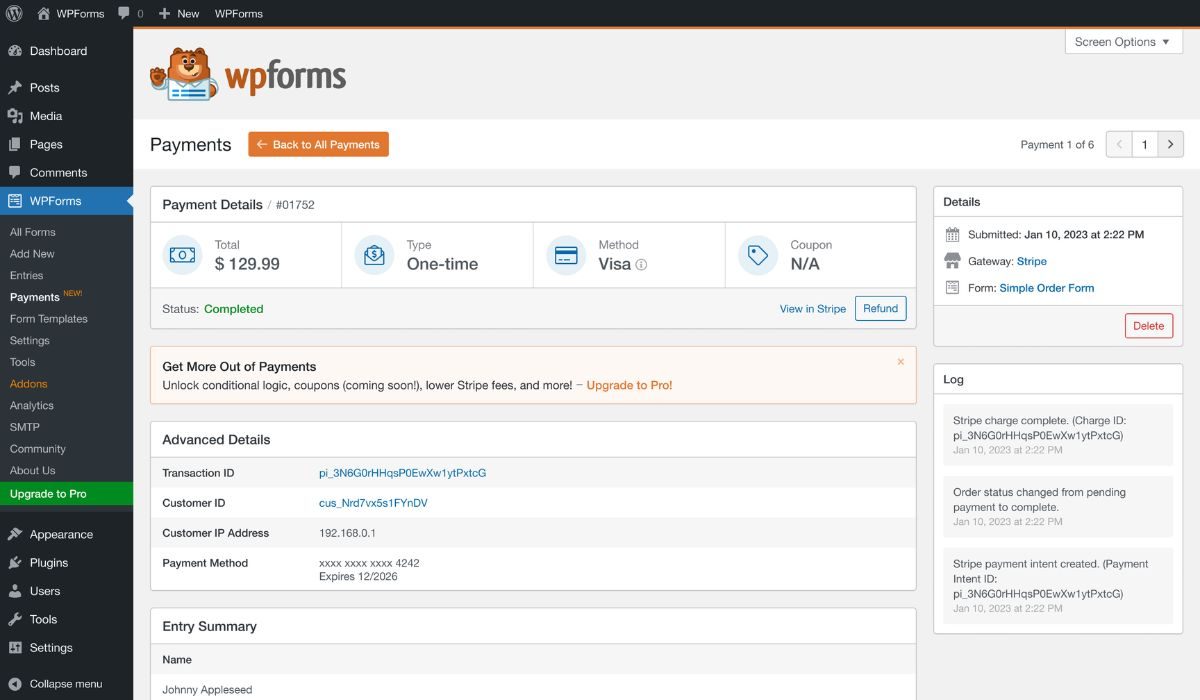Click the Completed status text
The width and height of the screenshot is (1200, 700).
(x=234, y=309)
